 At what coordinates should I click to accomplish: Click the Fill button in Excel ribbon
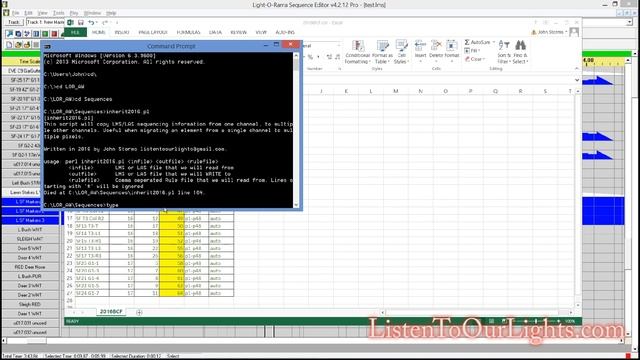pyautogui.click(x=472, y=51)
